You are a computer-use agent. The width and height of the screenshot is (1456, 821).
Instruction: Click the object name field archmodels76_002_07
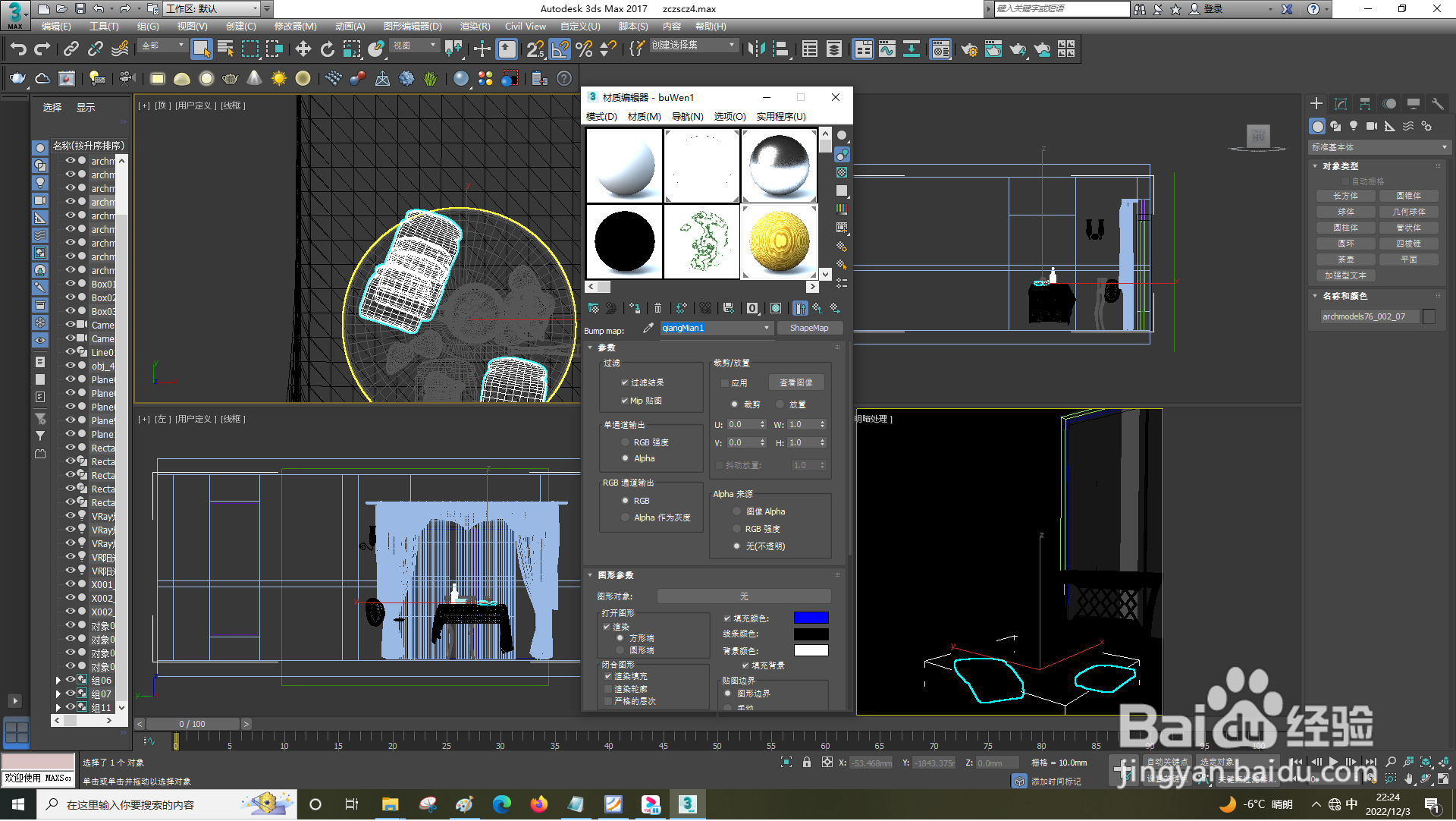1370,316
